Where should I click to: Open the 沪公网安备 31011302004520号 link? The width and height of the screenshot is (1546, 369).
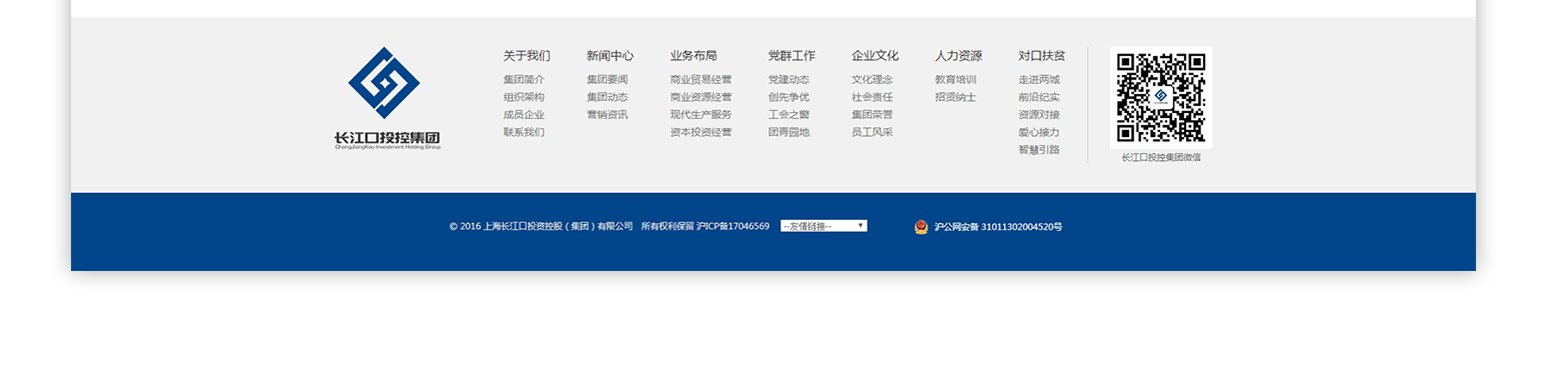(998, 227)
